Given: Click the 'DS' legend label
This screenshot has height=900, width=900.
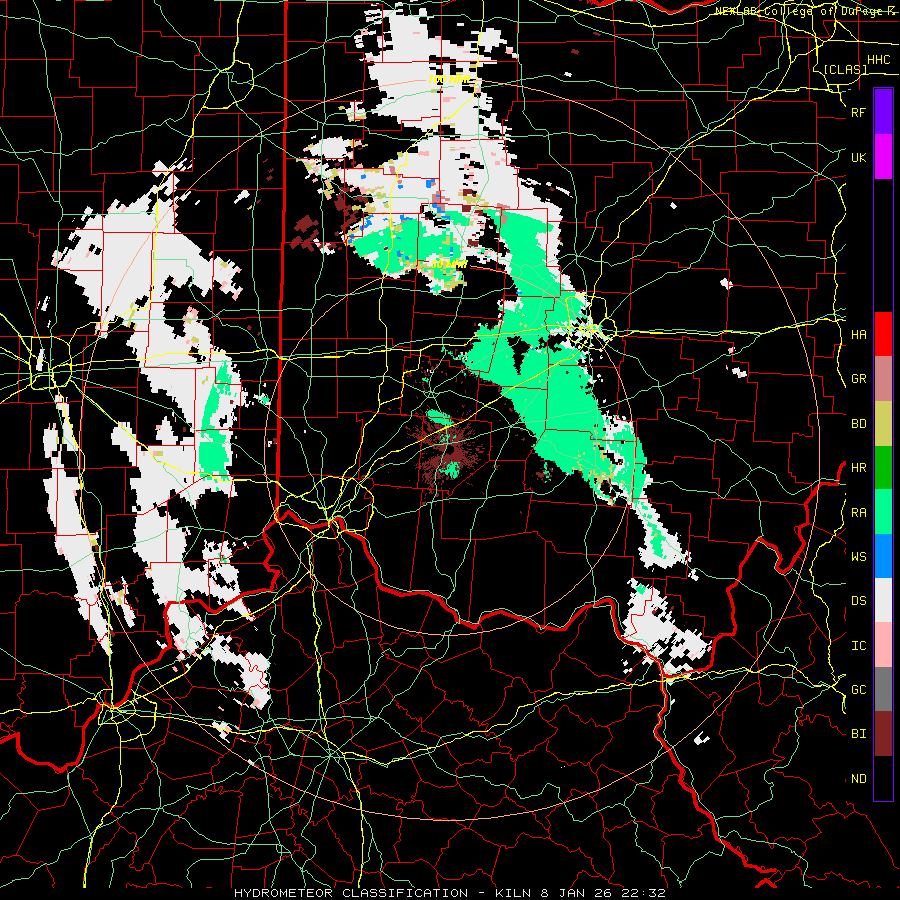Looking at the screenshot, I should [x=858, y=601].
